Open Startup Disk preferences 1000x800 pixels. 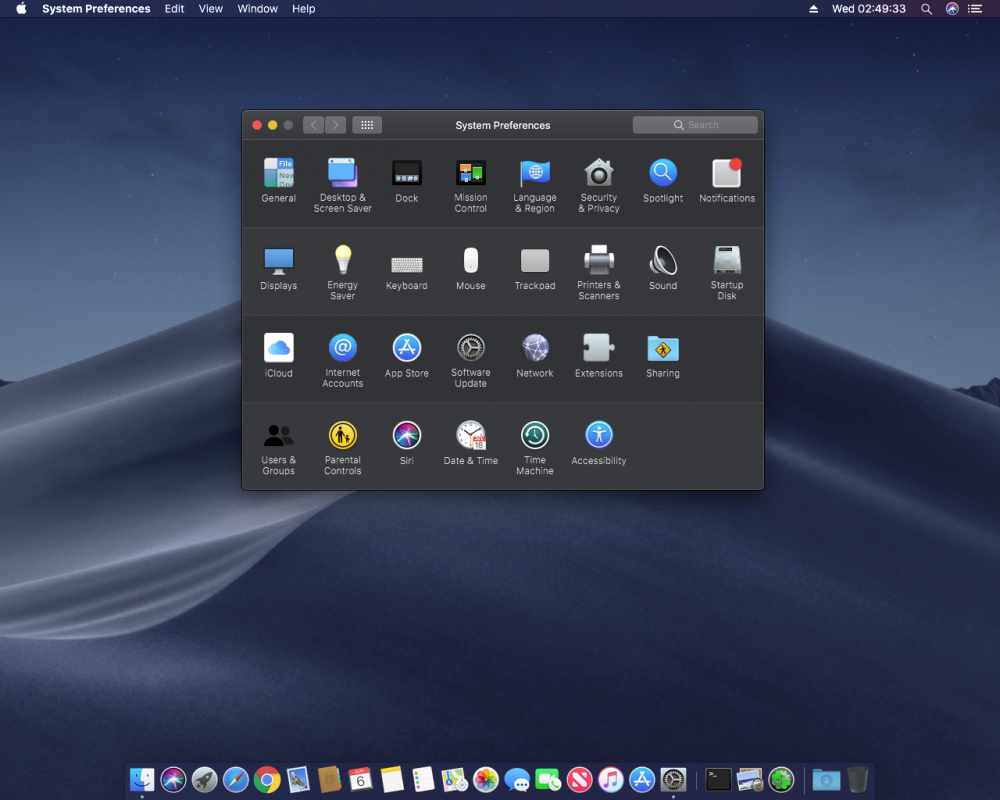727,272
